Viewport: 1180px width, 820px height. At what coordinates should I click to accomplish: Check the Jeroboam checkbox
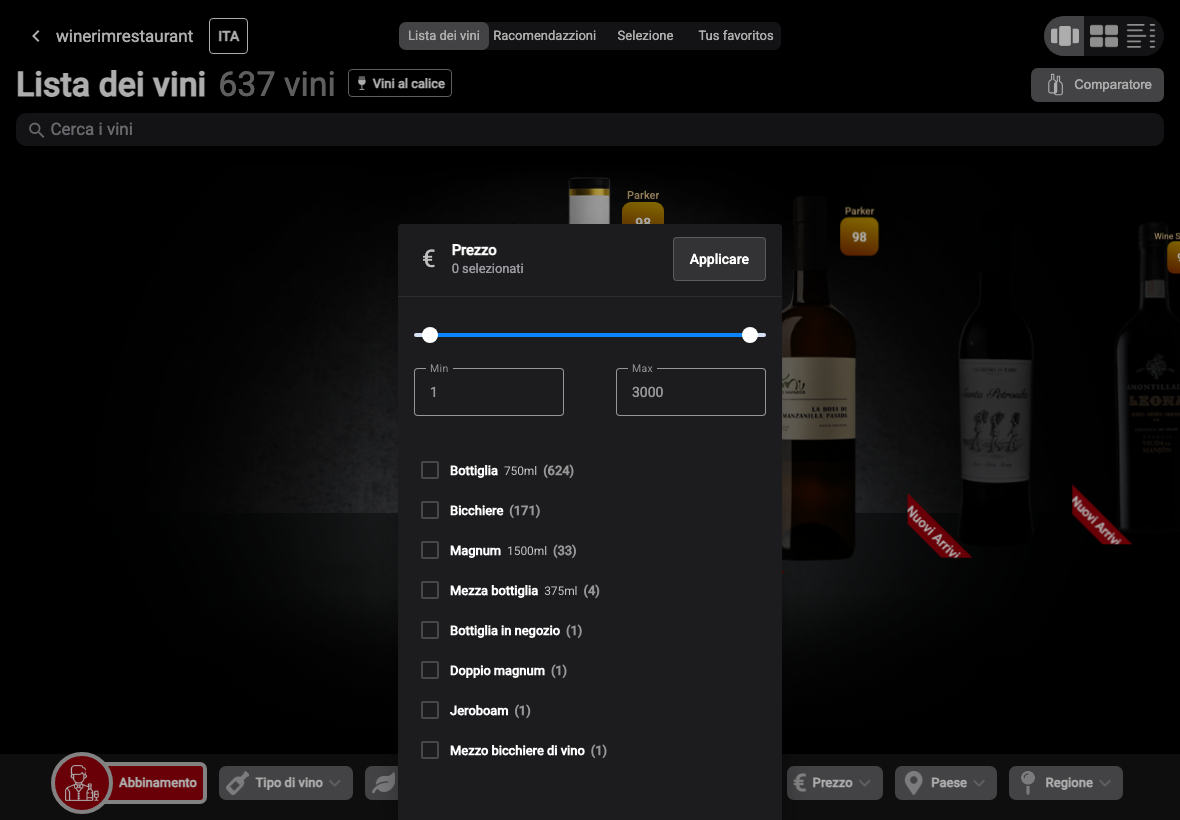(x=430, y=709)
